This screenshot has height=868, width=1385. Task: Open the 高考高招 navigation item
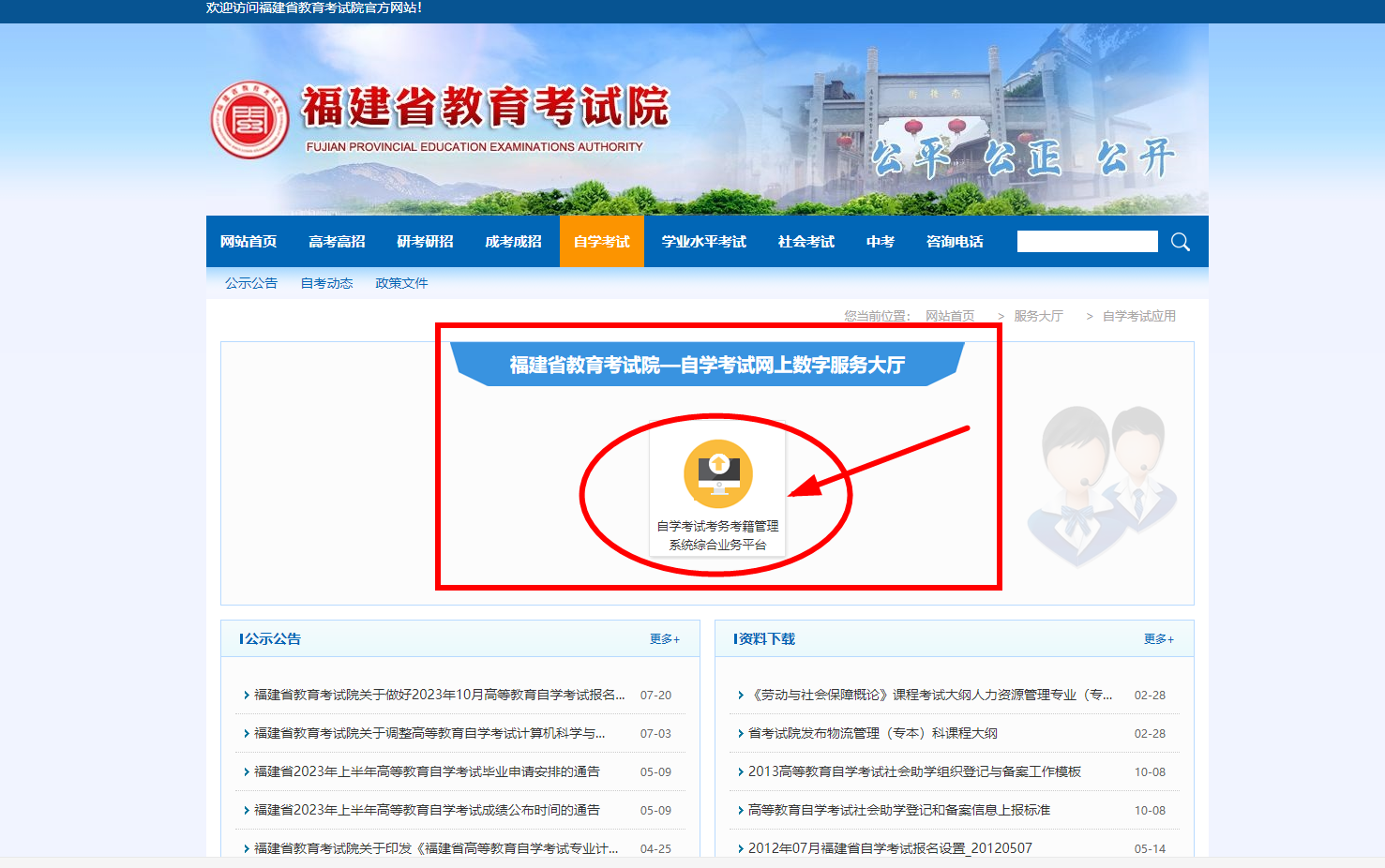click(x=337, y=242)
